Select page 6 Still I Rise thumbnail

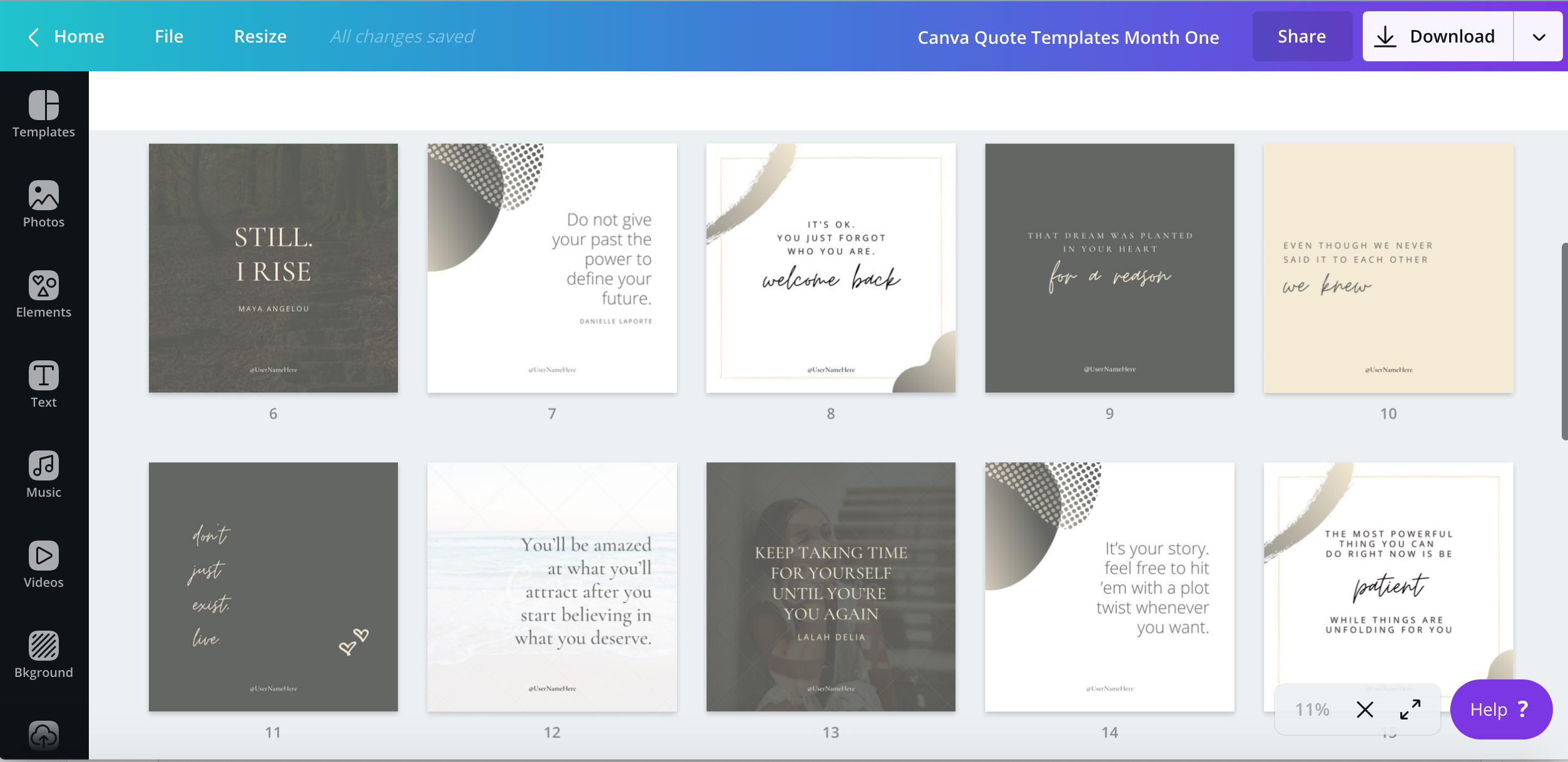pyautogui.click(x=273, y=268)
